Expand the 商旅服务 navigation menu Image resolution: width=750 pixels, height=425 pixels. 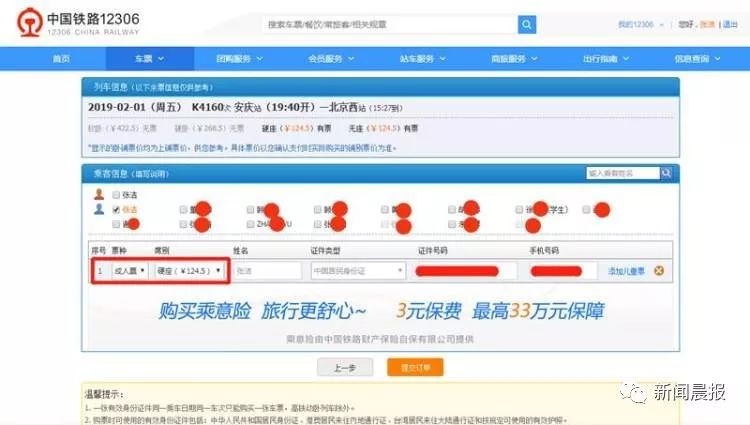[514, 59]
